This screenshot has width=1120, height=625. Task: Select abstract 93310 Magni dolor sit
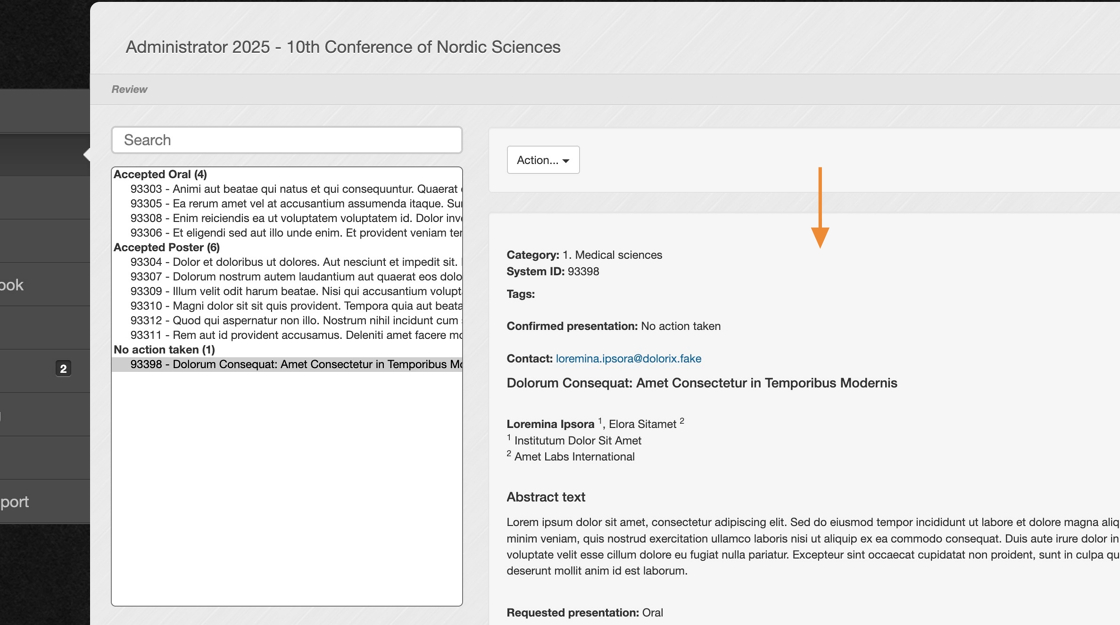pos(287,306)
